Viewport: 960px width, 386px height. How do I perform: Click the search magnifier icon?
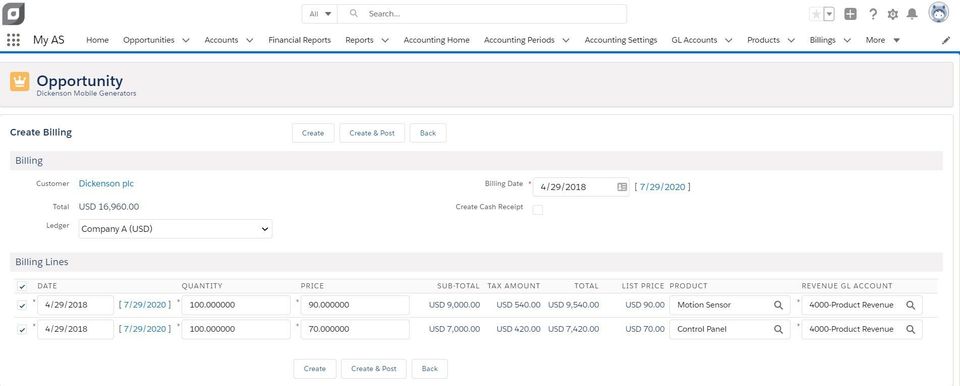(353, 13)
